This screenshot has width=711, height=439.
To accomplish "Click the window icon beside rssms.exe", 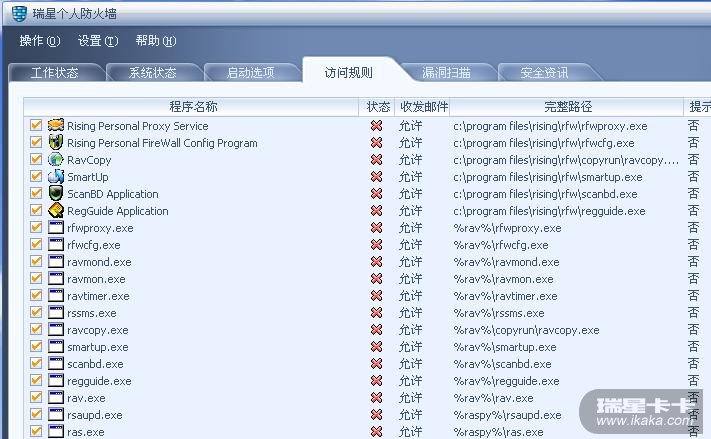I will click(x=56, y=312).
